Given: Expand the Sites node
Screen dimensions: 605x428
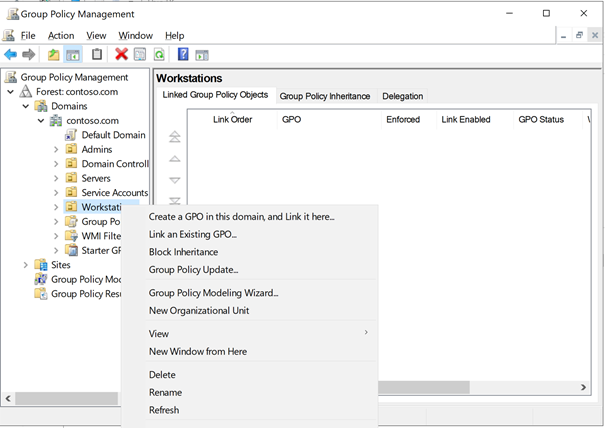Looking at the screenshot, I should [26, 265].
